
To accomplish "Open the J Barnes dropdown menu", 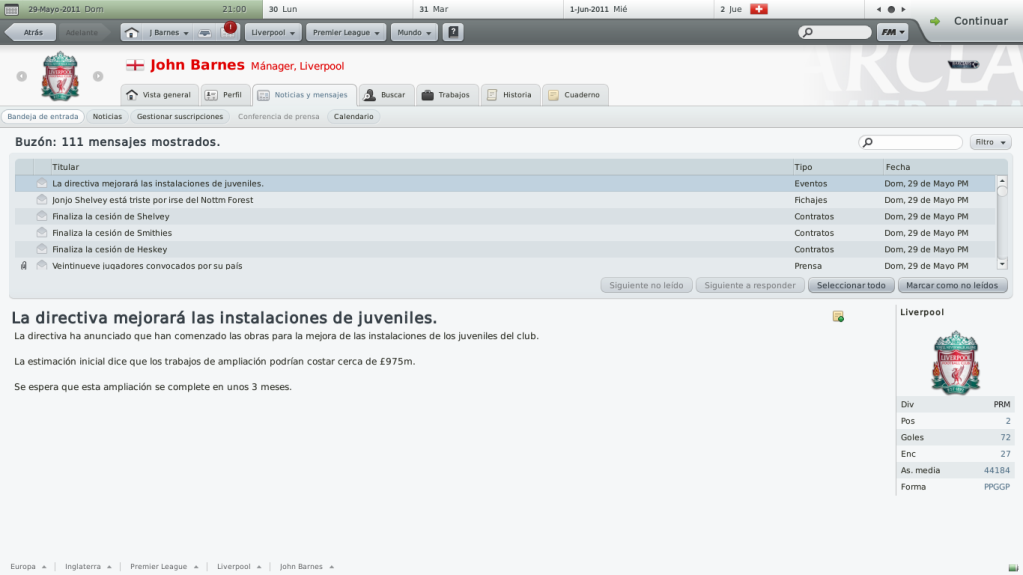I will (168, 32).
